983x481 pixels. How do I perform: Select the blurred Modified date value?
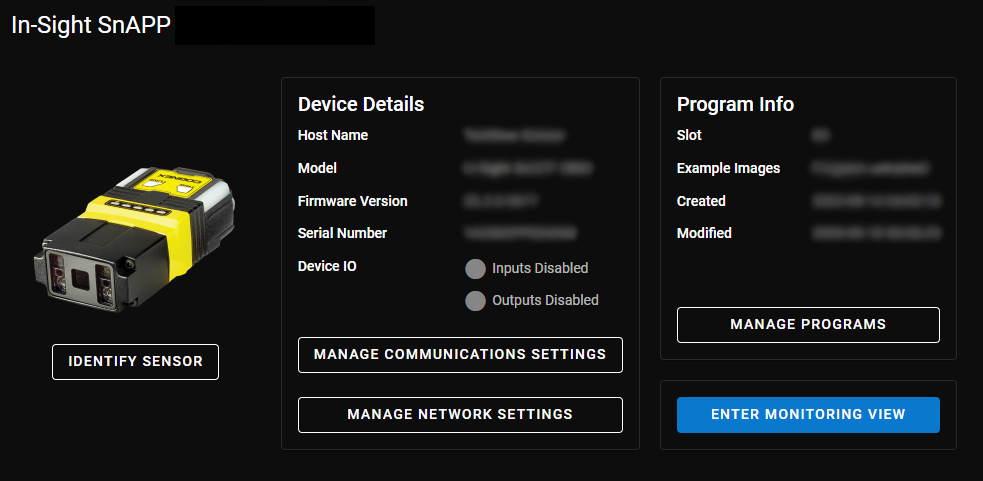[875, 233]
